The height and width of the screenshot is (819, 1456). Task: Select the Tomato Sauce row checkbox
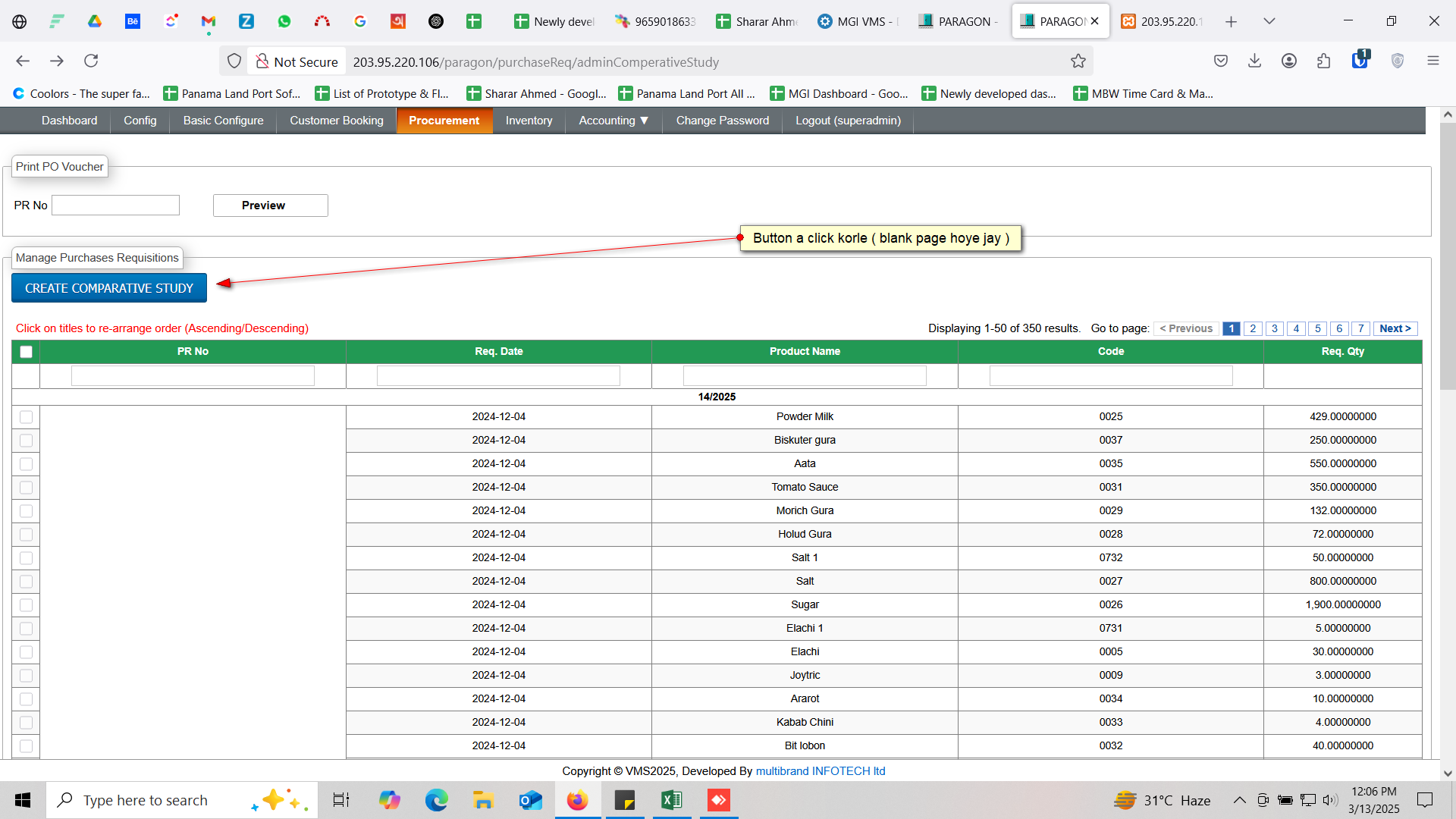pyautogui.click(x=26, y=487)
